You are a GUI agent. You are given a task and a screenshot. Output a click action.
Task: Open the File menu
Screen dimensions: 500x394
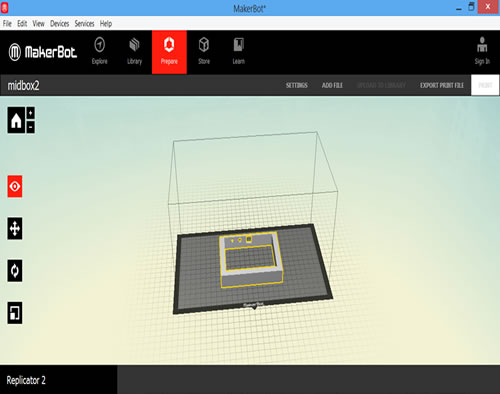pos(7,24)
